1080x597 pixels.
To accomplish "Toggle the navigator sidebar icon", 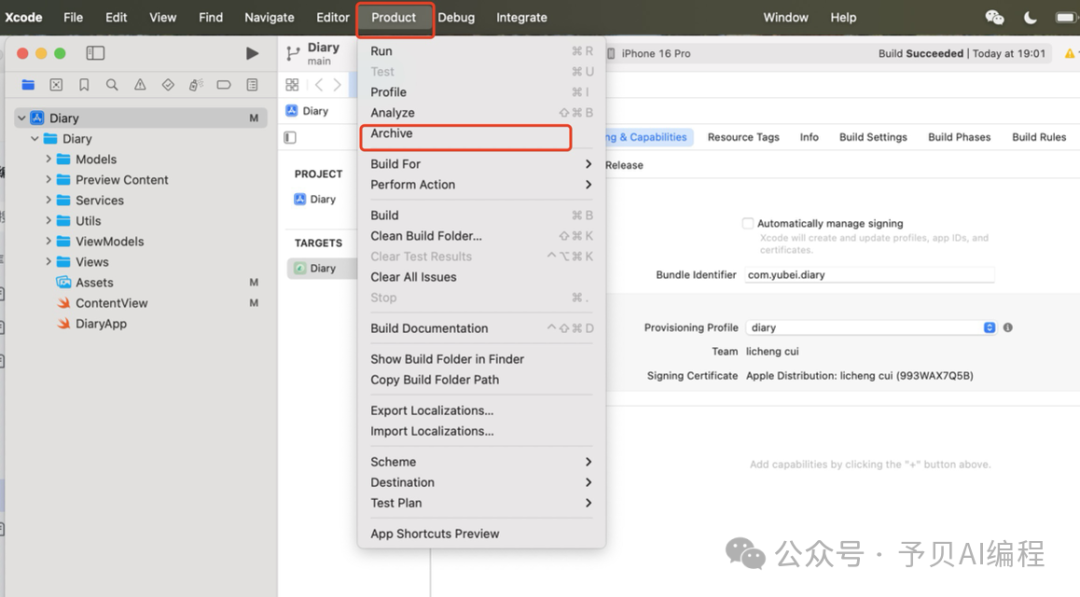I will coord(95,53).
